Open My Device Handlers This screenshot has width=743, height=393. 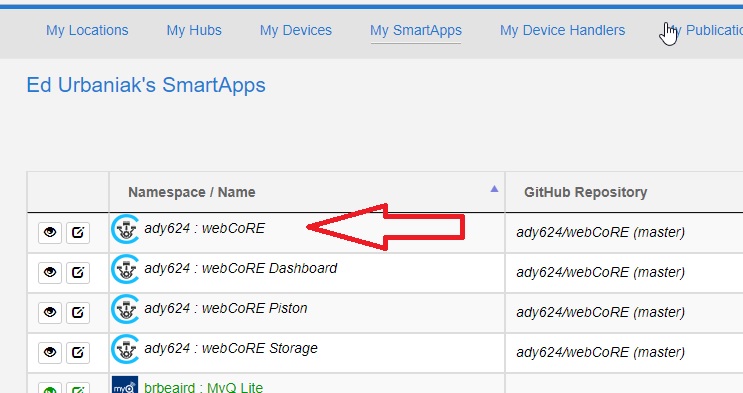click(562, 30)
